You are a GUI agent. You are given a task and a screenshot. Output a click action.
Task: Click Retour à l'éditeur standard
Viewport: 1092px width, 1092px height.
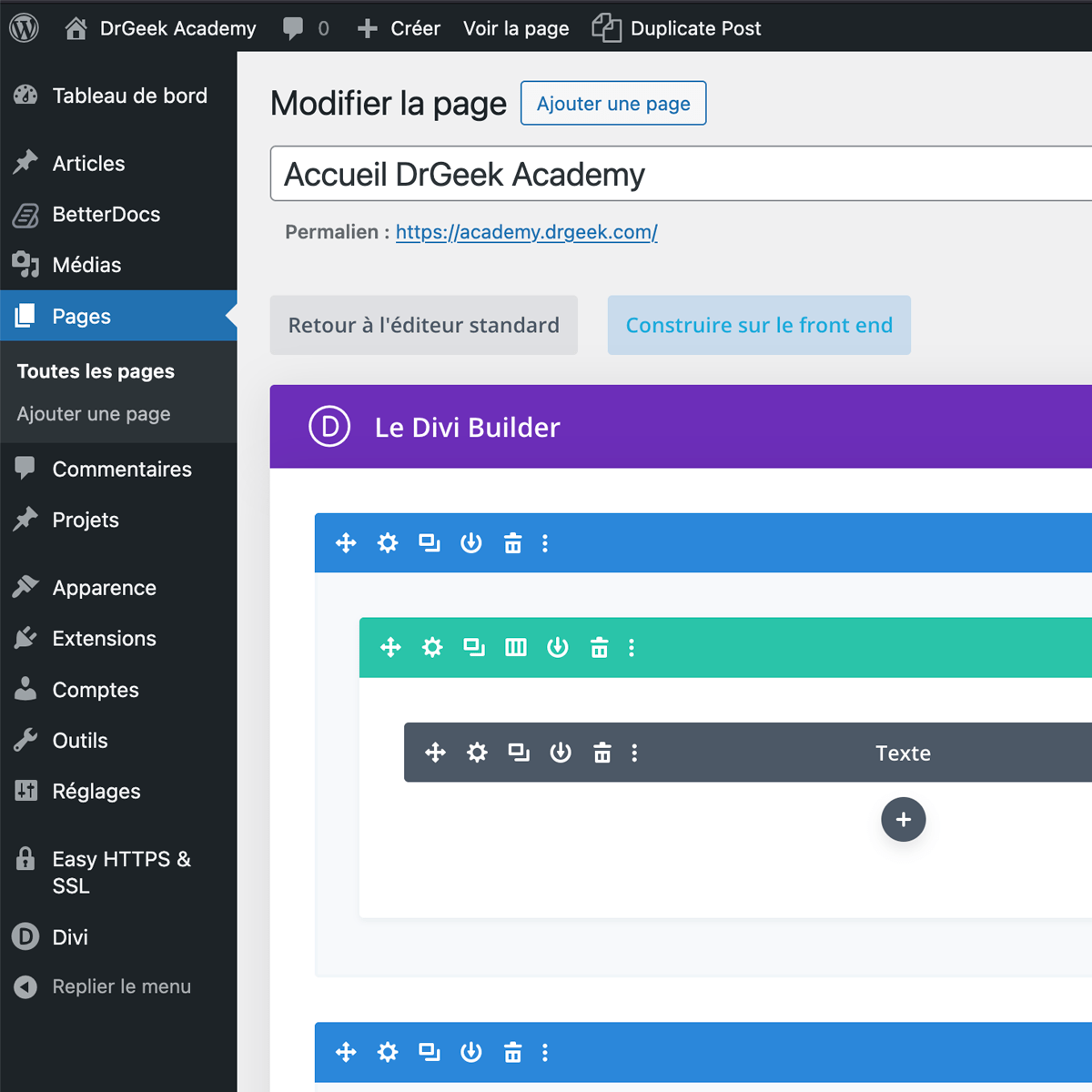click(x=423, y=325)
